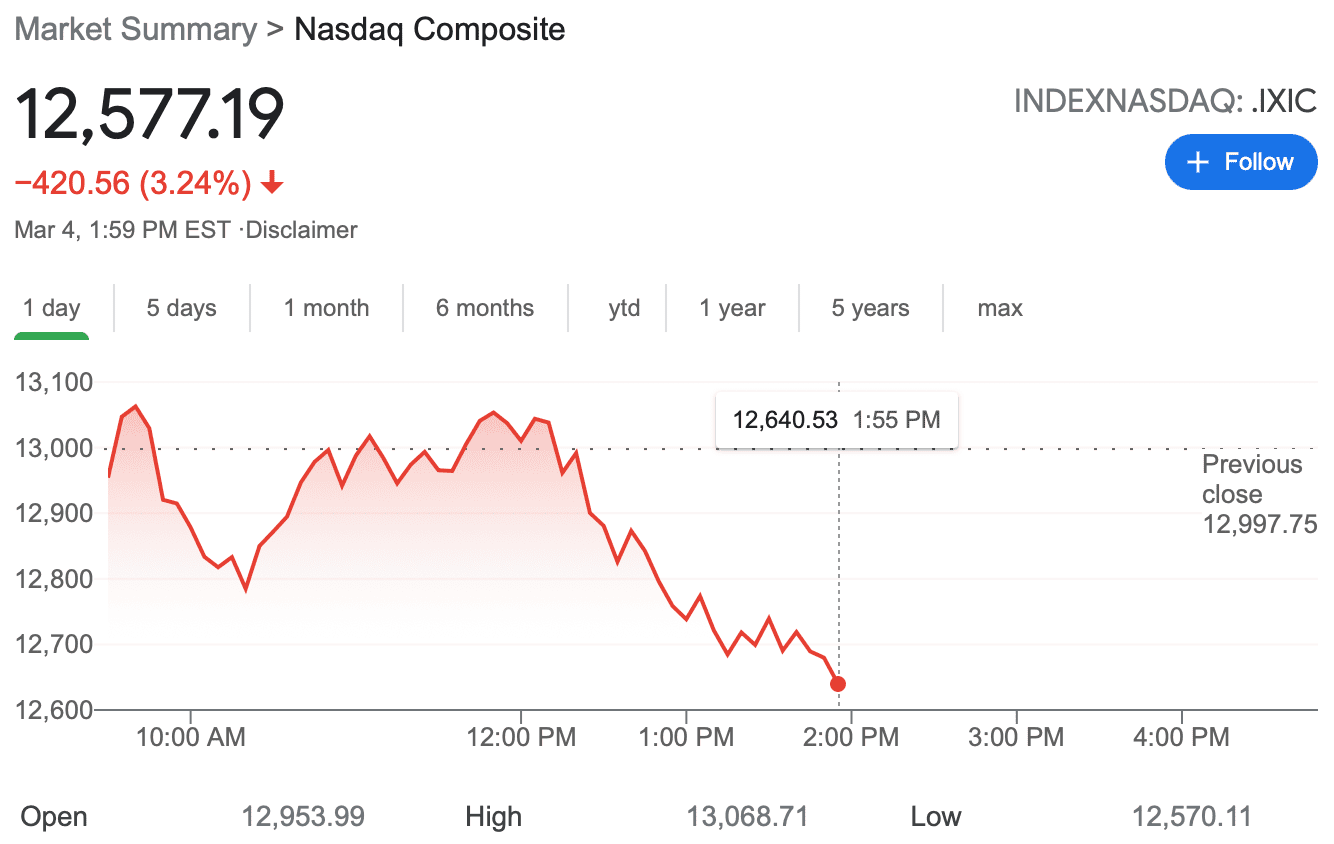The height and width of the screenshot is (844, 1334).
Task: Click the red data point marker on chart
Action: tap(838, 683)
